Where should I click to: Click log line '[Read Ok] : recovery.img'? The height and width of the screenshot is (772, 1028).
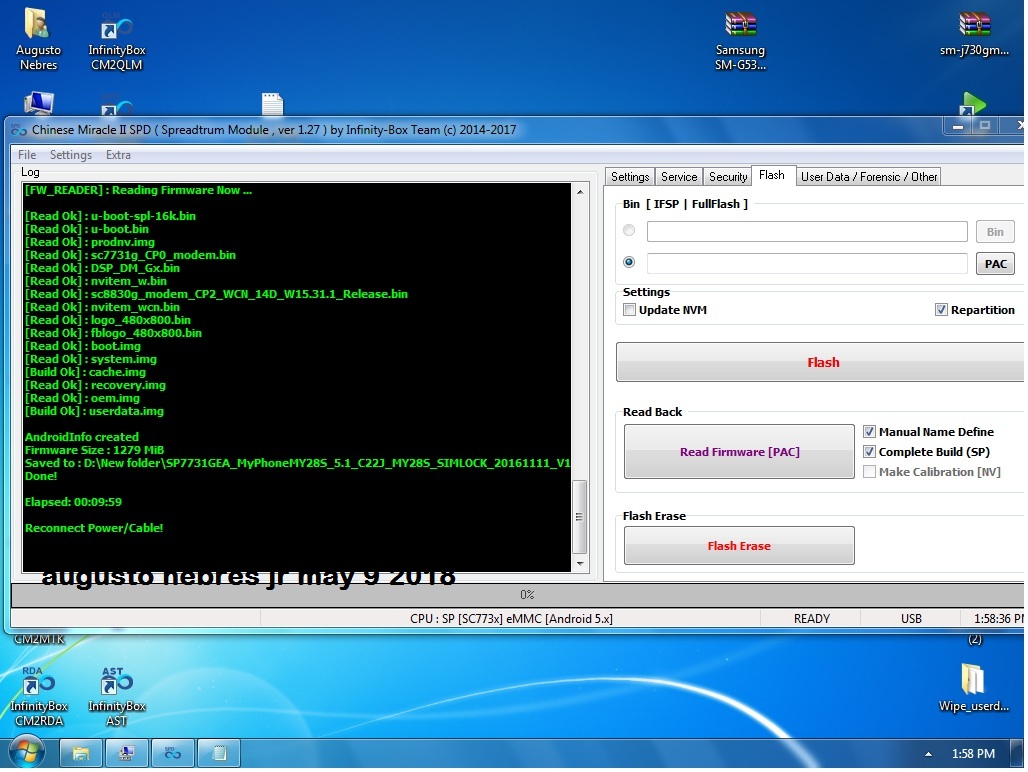tap(95, 385)
